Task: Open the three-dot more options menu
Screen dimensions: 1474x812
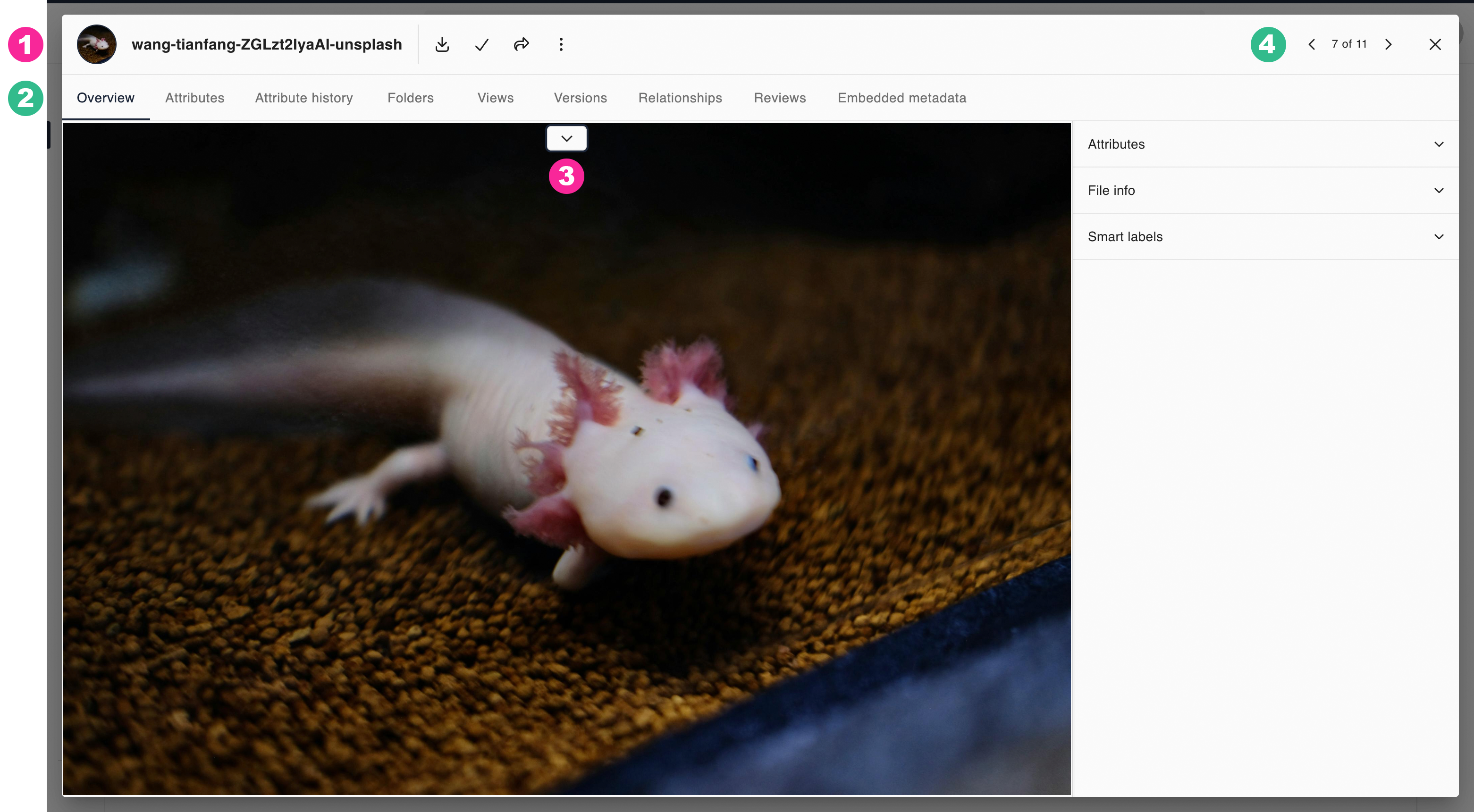Action: pyautogui.click(x=561, y=45)
